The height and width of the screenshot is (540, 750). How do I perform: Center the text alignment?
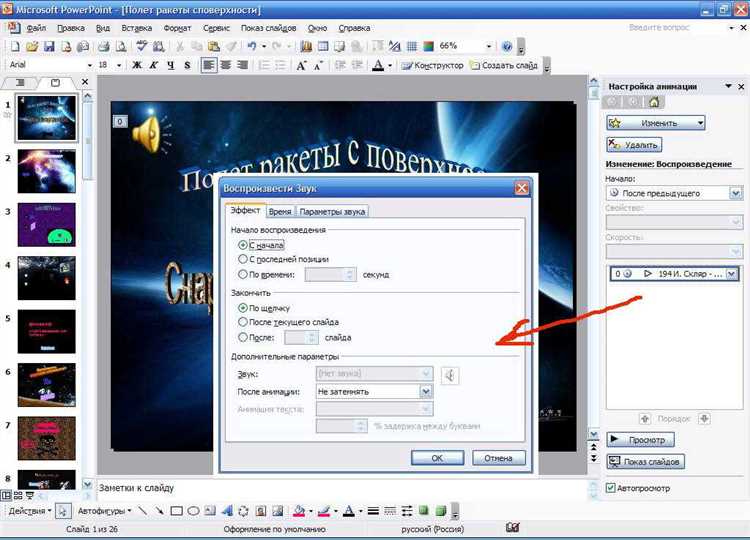tap(226, 65)
